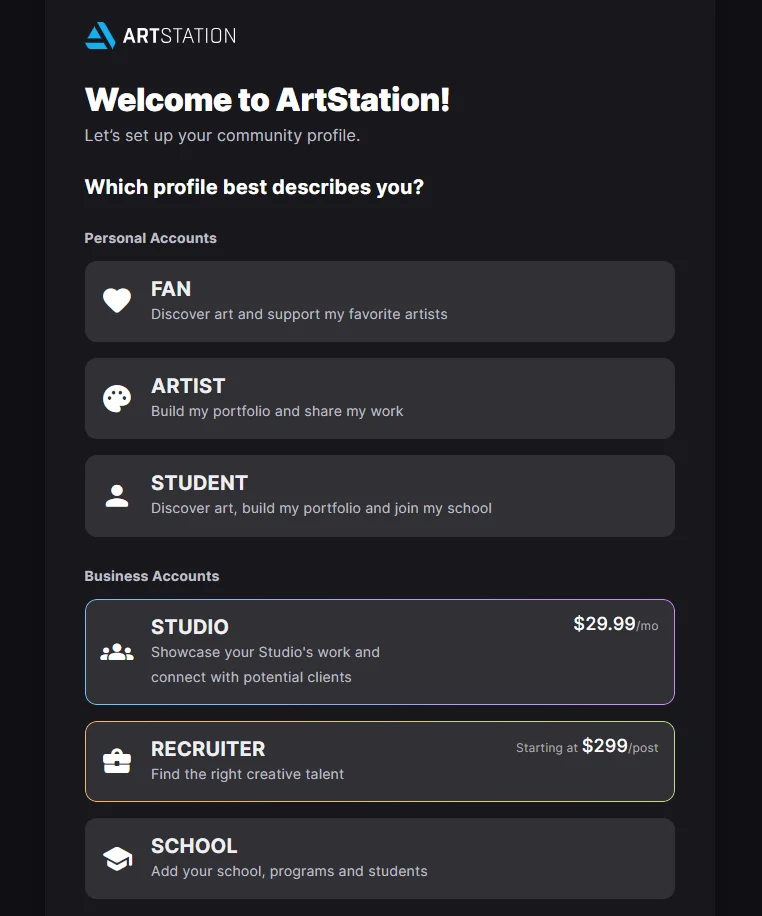Click 'Add your school, programs and students'
The image size is (762, 916).
[289, 871]
